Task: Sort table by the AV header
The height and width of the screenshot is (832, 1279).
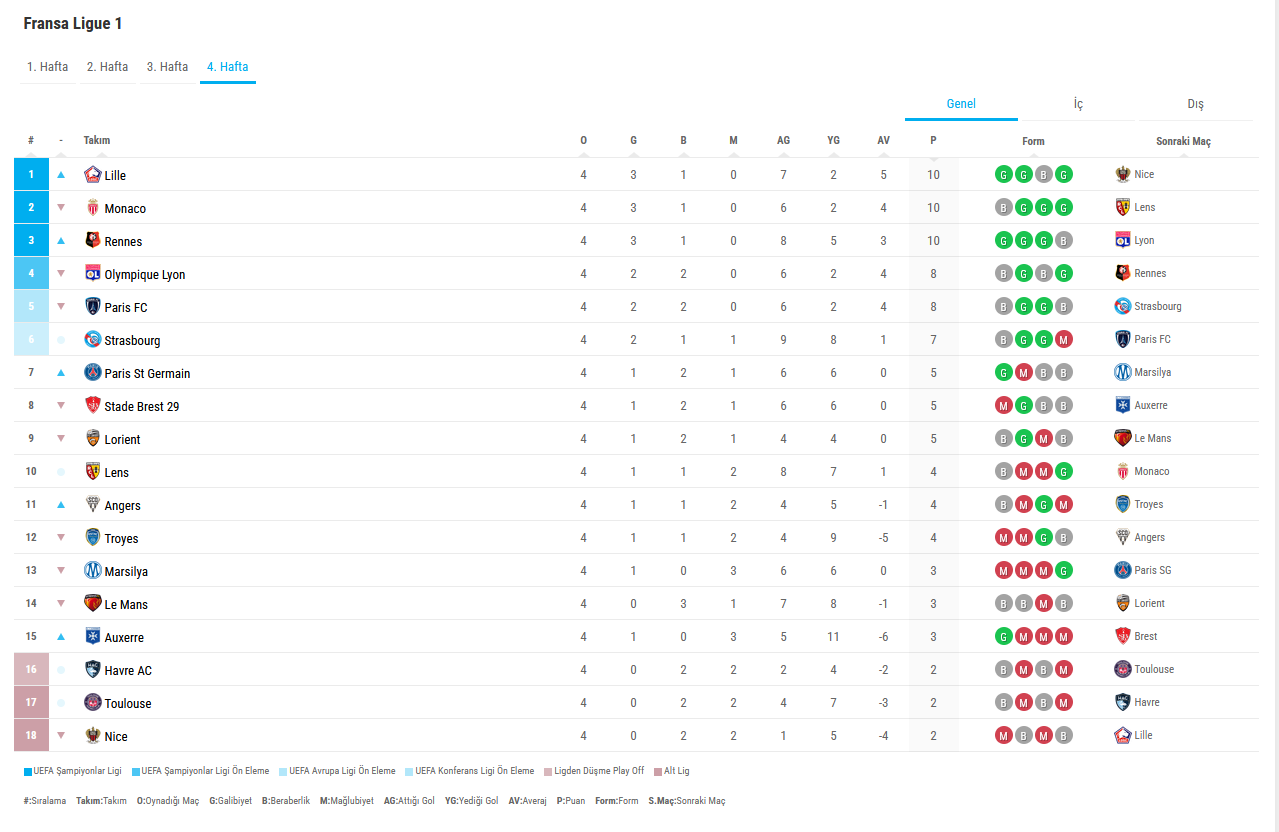Action: pyautogui.click(x=883, y=141)
